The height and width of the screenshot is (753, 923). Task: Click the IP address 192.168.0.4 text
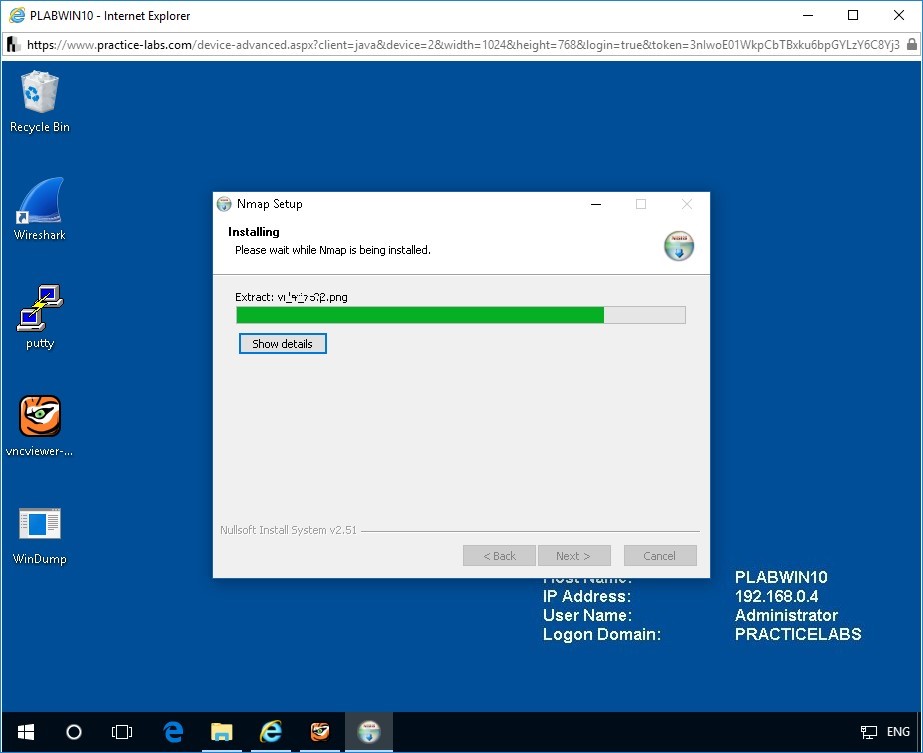[x=776, y=596]
